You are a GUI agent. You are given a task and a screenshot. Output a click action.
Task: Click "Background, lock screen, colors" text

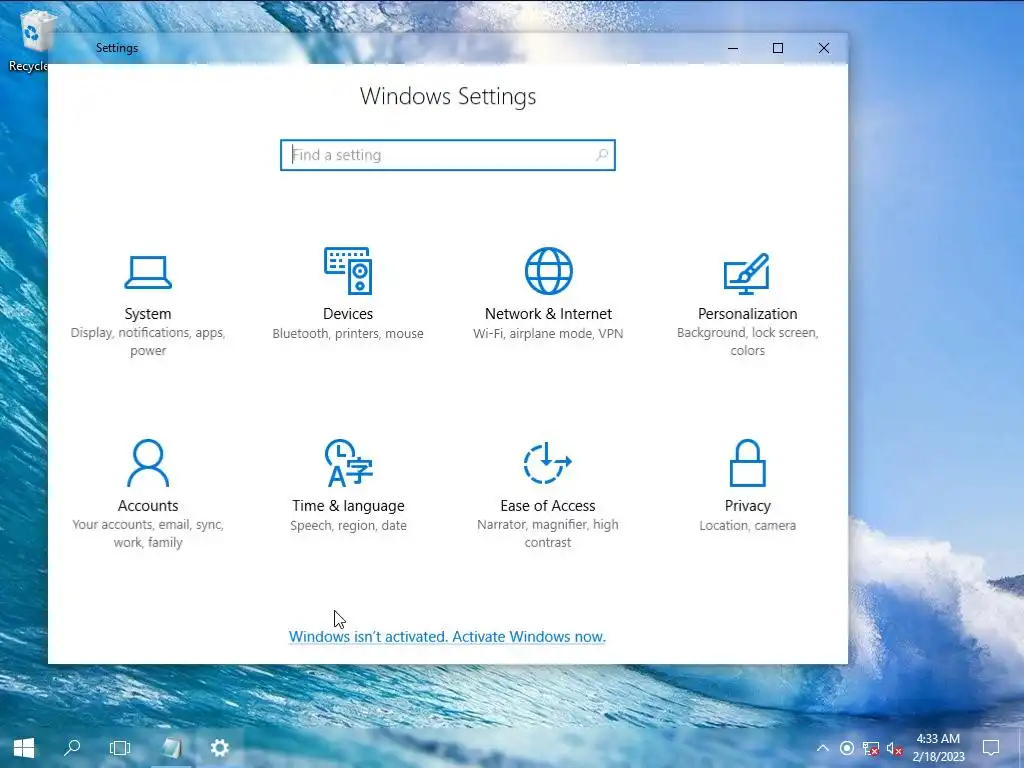click(747, 342)
